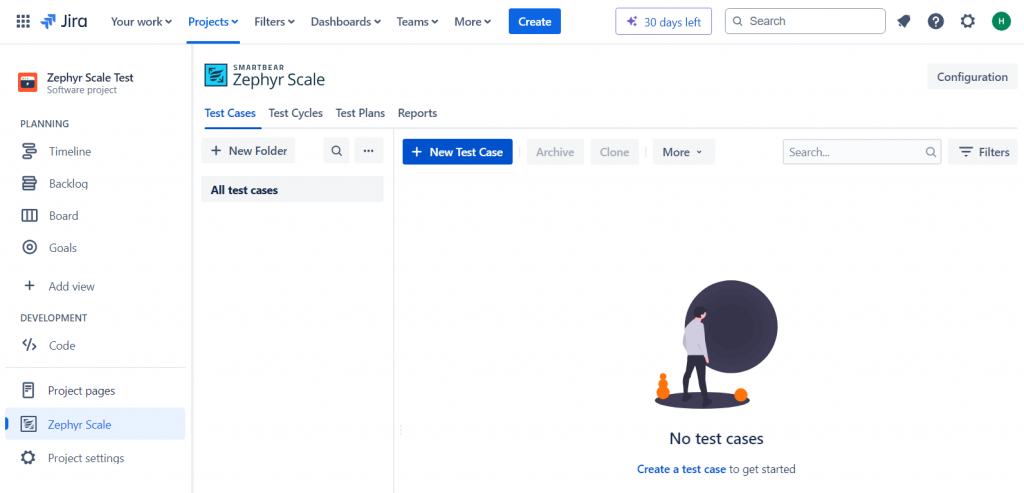
Task: Click the New Test Case button
Action: [x=457, y=152]
